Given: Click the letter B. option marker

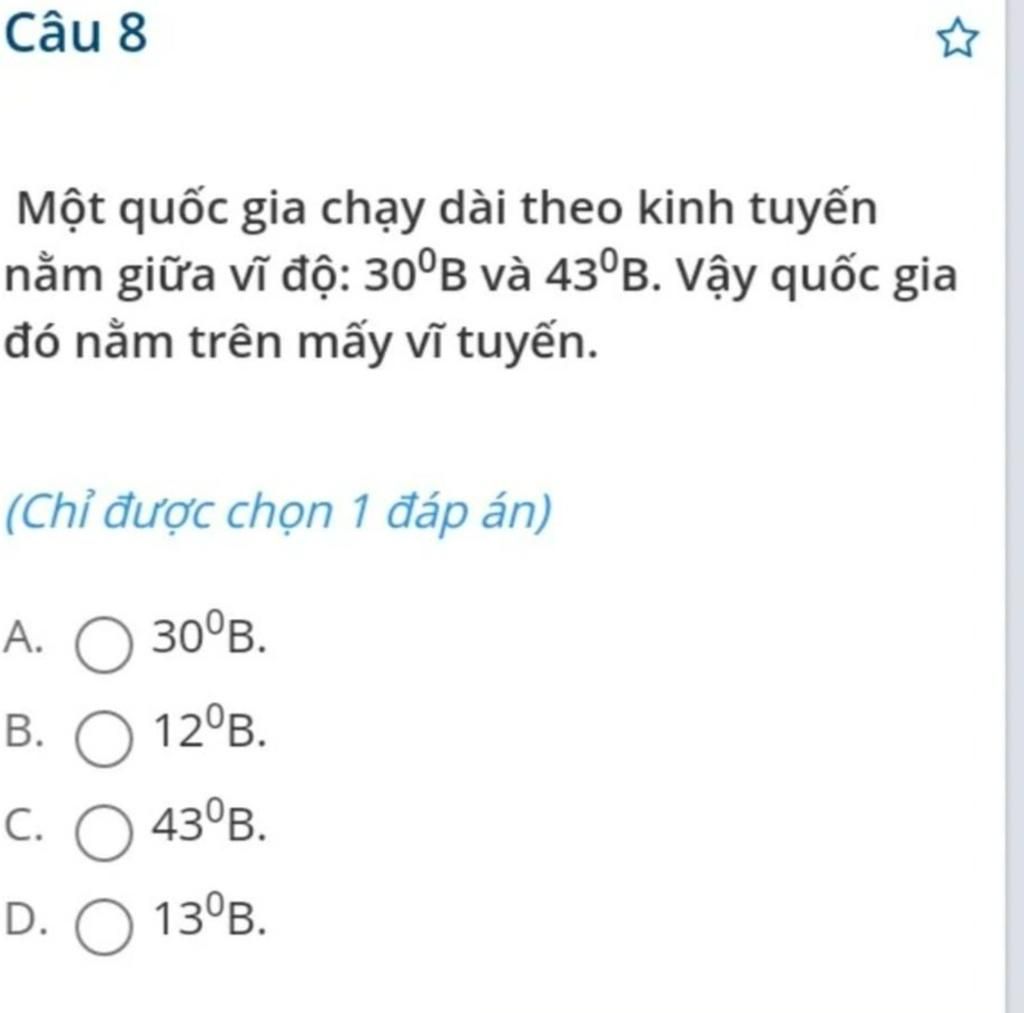Looking at the screenshot, I should (x=25, y=731).
